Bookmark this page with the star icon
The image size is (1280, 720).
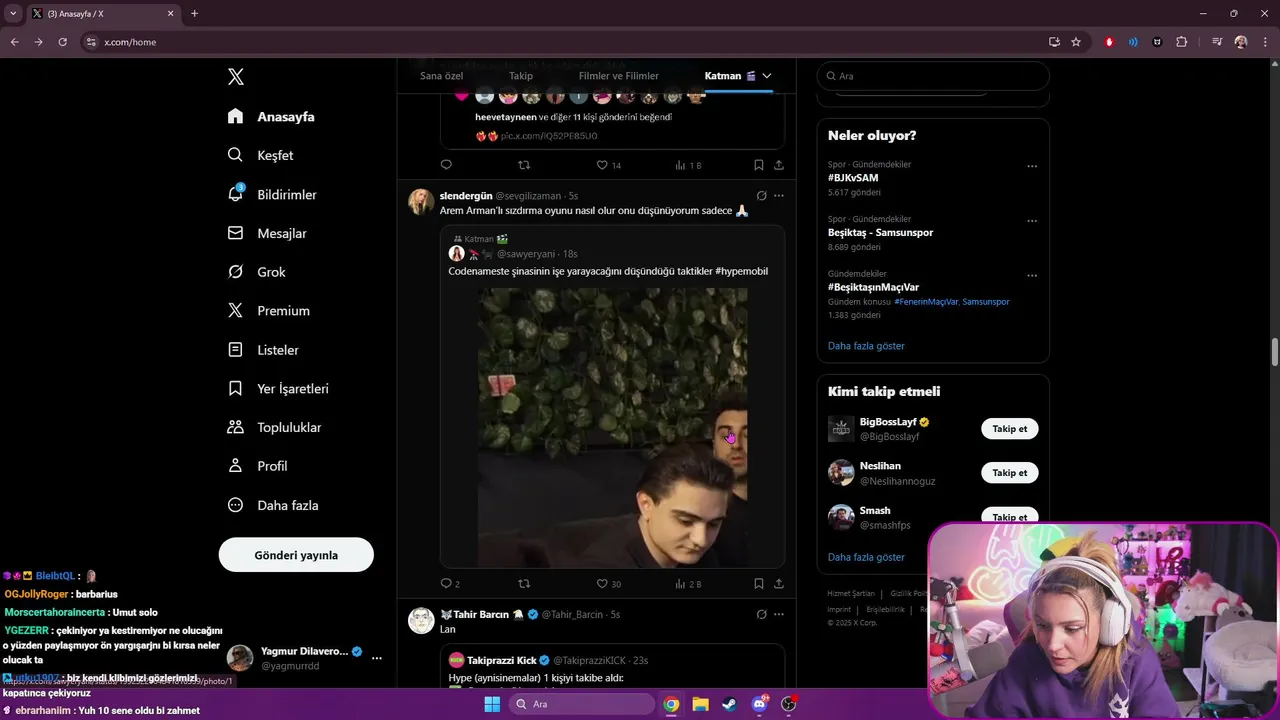pyautogui.click(x=1076, y=42)
